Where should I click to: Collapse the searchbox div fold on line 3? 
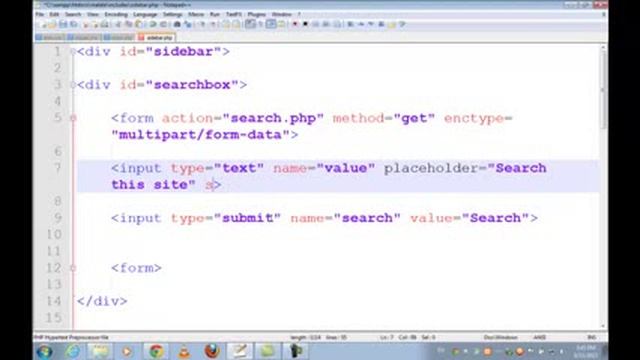(x=73, y=85)
